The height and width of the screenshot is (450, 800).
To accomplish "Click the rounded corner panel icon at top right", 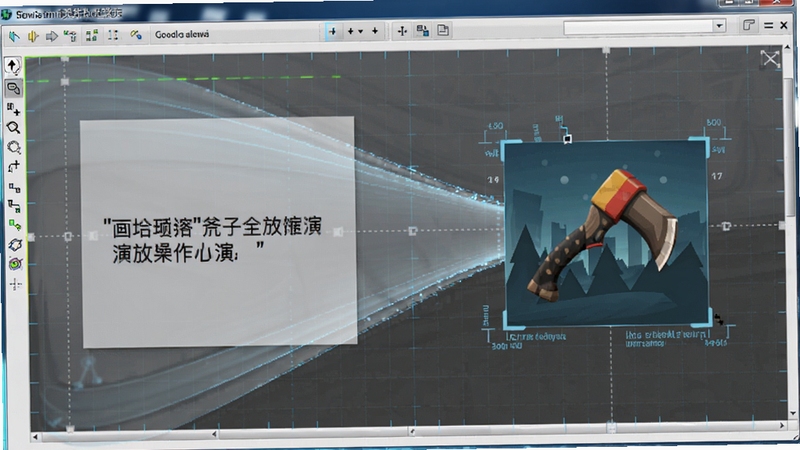I will click(748, 25).
